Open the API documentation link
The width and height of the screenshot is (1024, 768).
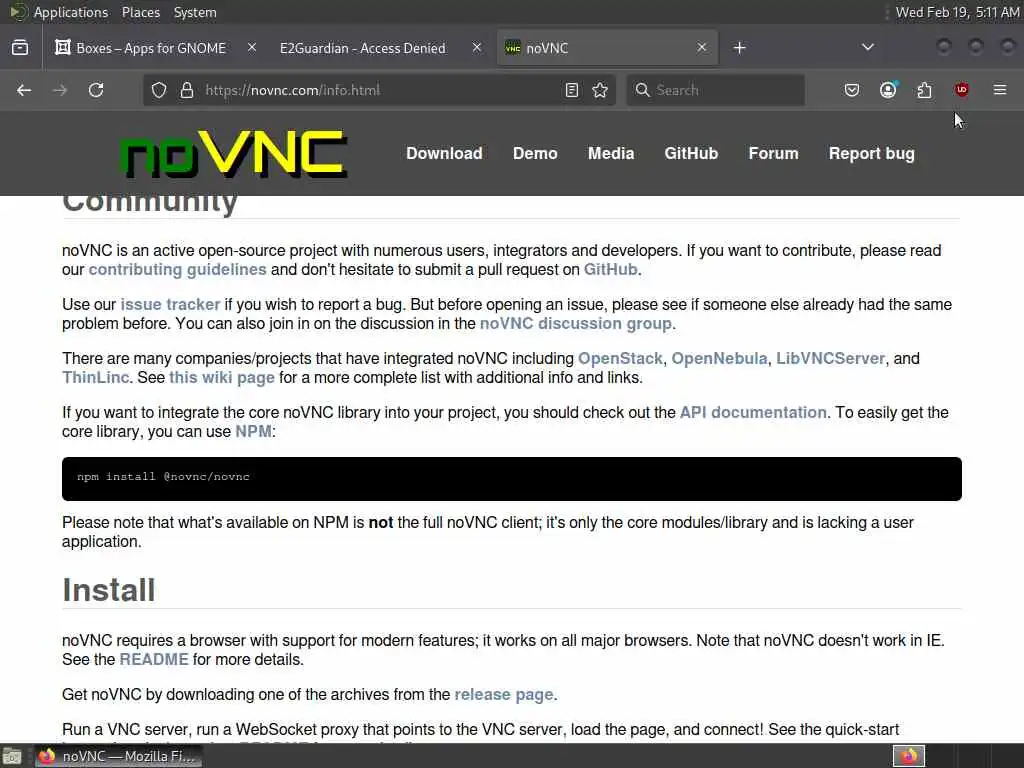(x=753, y=412)
